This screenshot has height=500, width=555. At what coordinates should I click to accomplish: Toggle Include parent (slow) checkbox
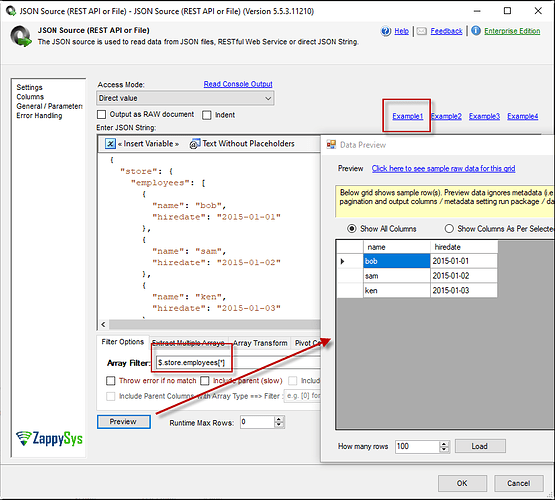pyautogui.click(x=205, y=381)
